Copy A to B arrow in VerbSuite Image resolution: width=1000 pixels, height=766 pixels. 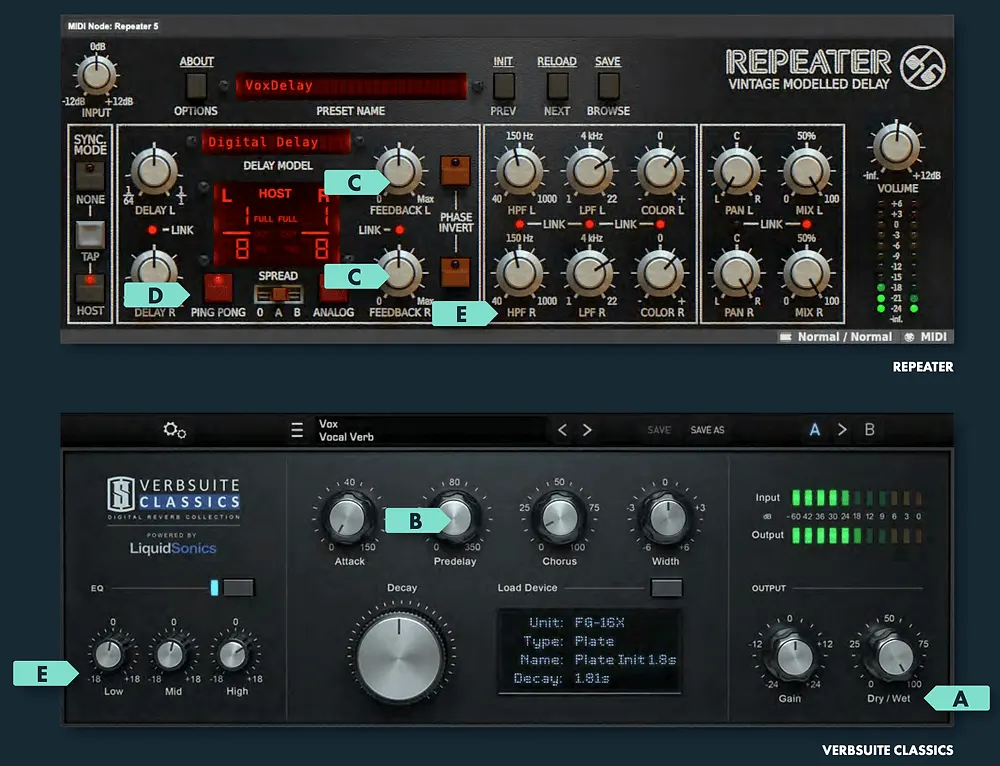[842, 429]
